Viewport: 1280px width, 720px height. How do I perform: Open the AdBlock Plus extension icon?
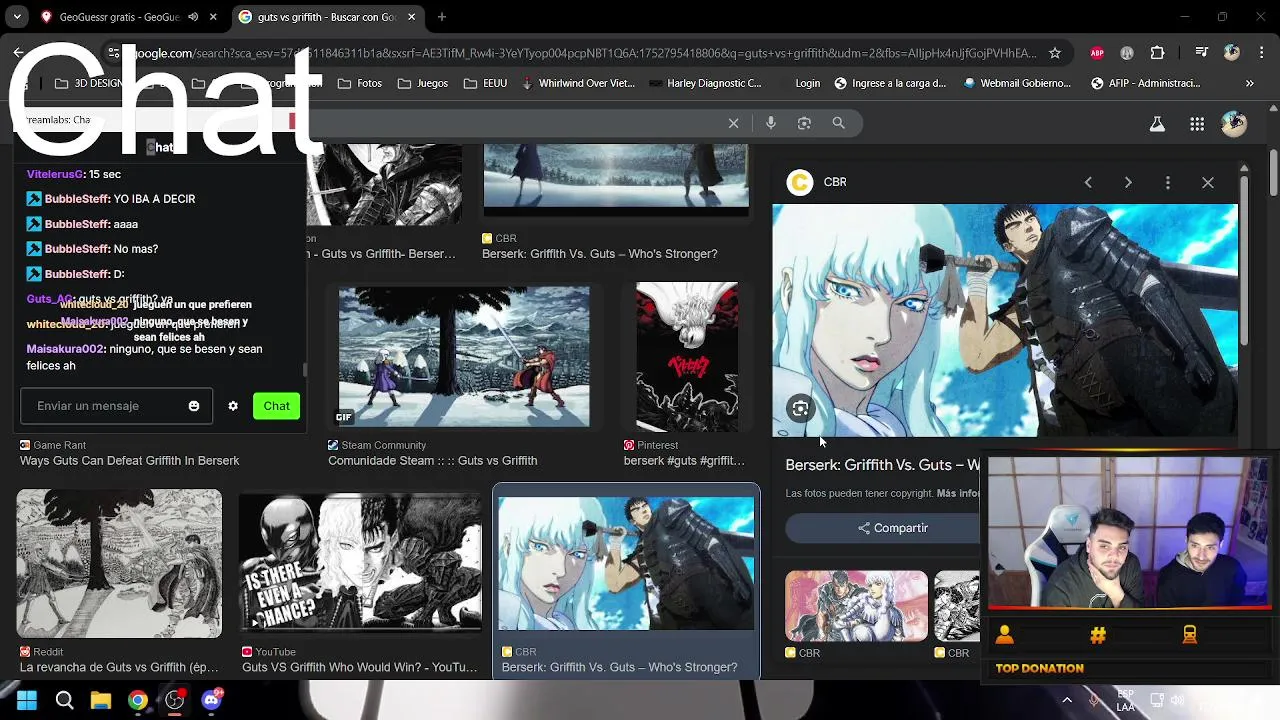tap(1097, 53)
